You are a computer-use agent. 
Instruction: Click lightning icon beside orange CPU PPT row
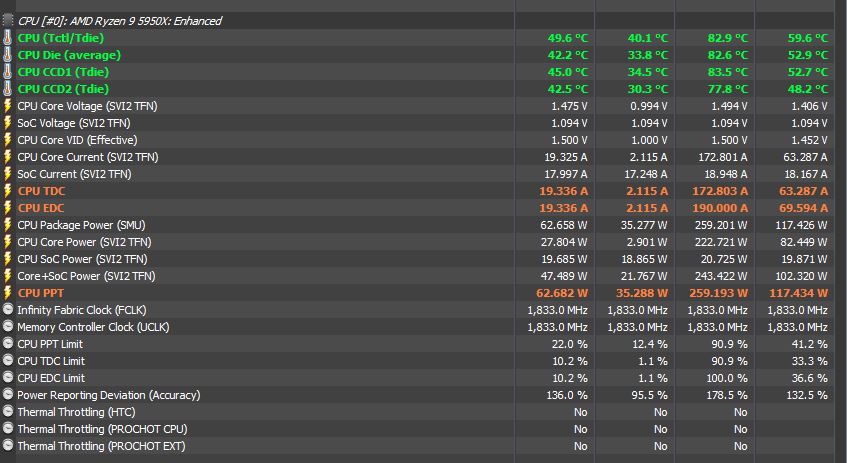(x=8, y=293)
